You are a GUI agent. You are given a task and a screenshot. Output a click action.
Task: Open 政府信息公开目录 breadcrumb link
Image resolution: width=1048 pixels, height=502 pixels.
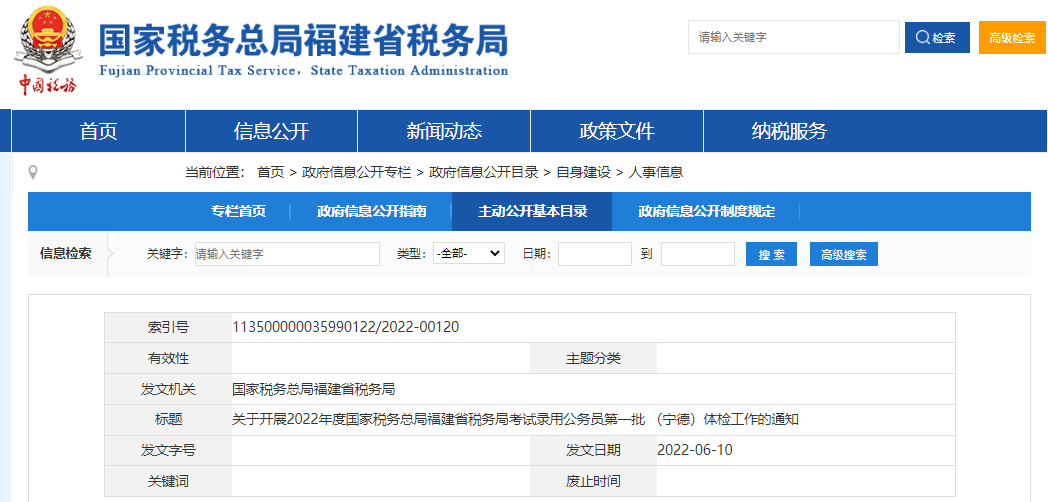pos(484,172)
